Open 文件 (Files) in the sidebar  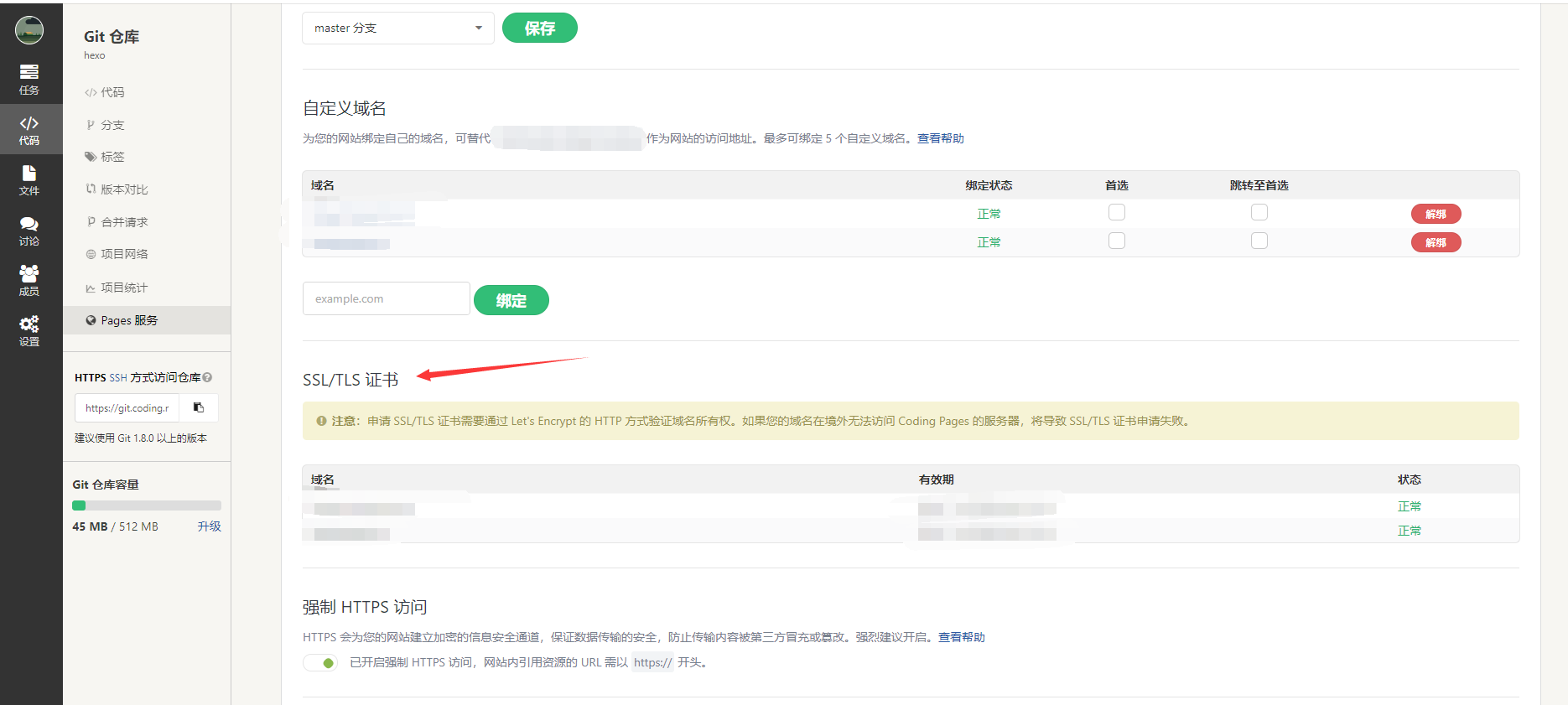coord(29,180)
